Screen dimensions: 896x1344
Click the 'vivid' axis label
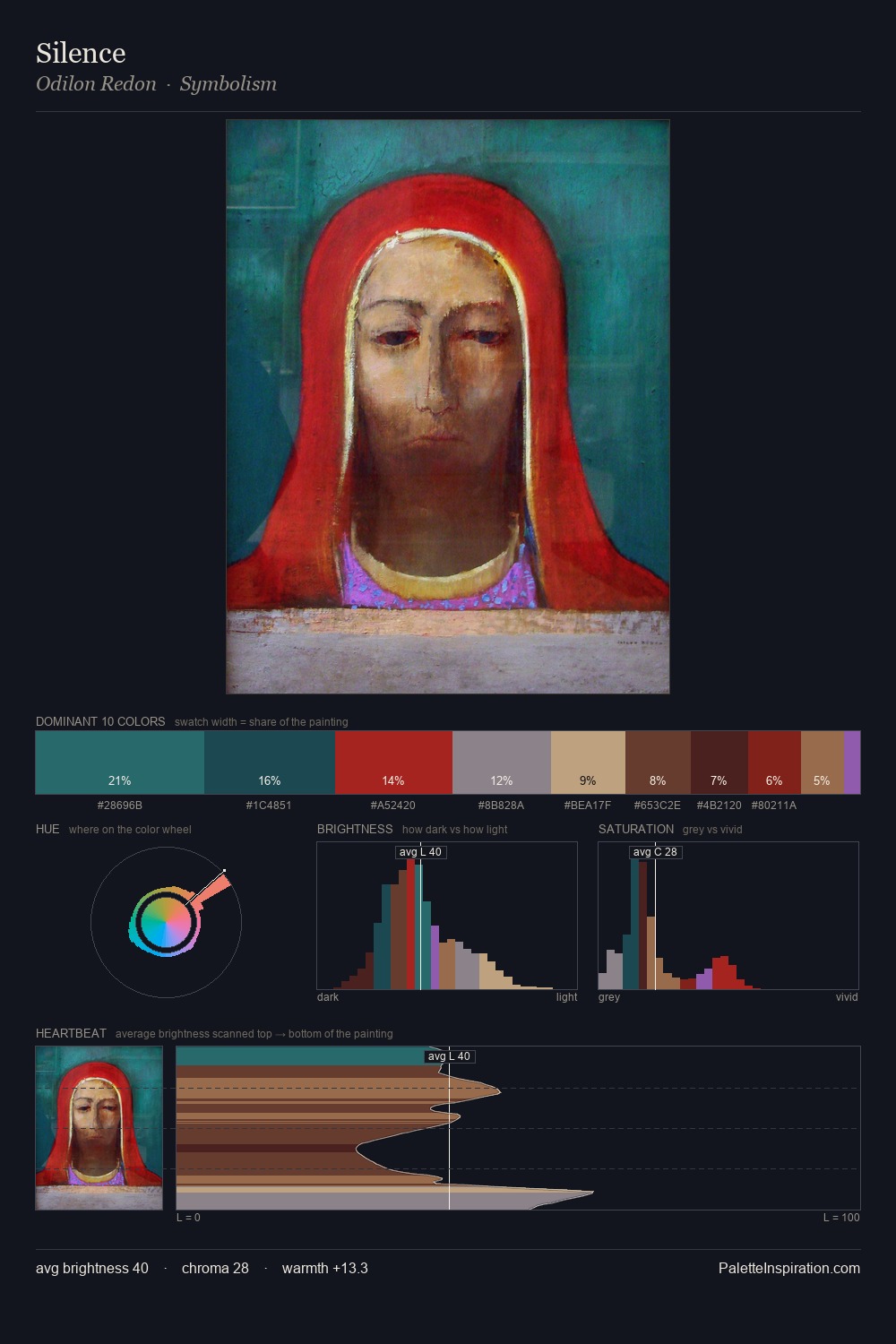click(847, 997)
